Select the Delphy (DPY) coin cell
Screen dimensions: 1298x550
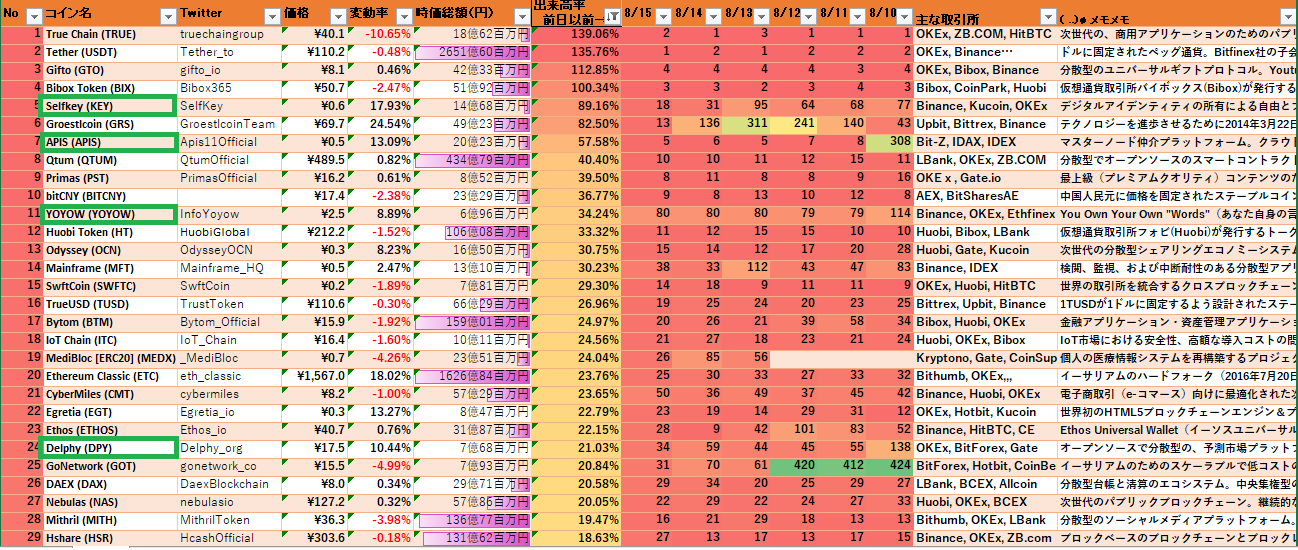pyautogui.click(x=109, y=448)
